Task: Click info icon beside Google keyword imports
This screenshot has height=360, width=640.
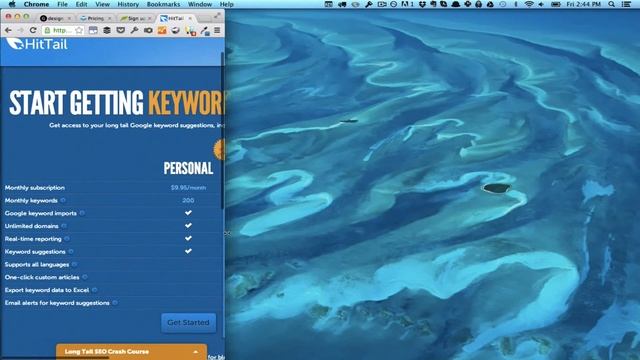Action: tap(82, 213)
